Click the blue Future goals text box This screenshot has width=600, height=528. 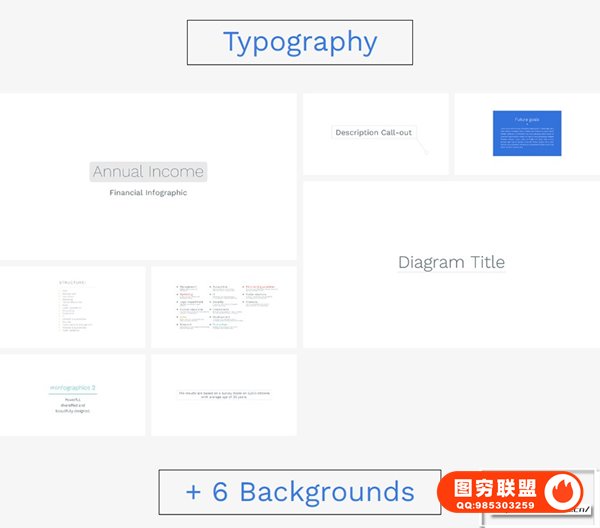point(527,133)
